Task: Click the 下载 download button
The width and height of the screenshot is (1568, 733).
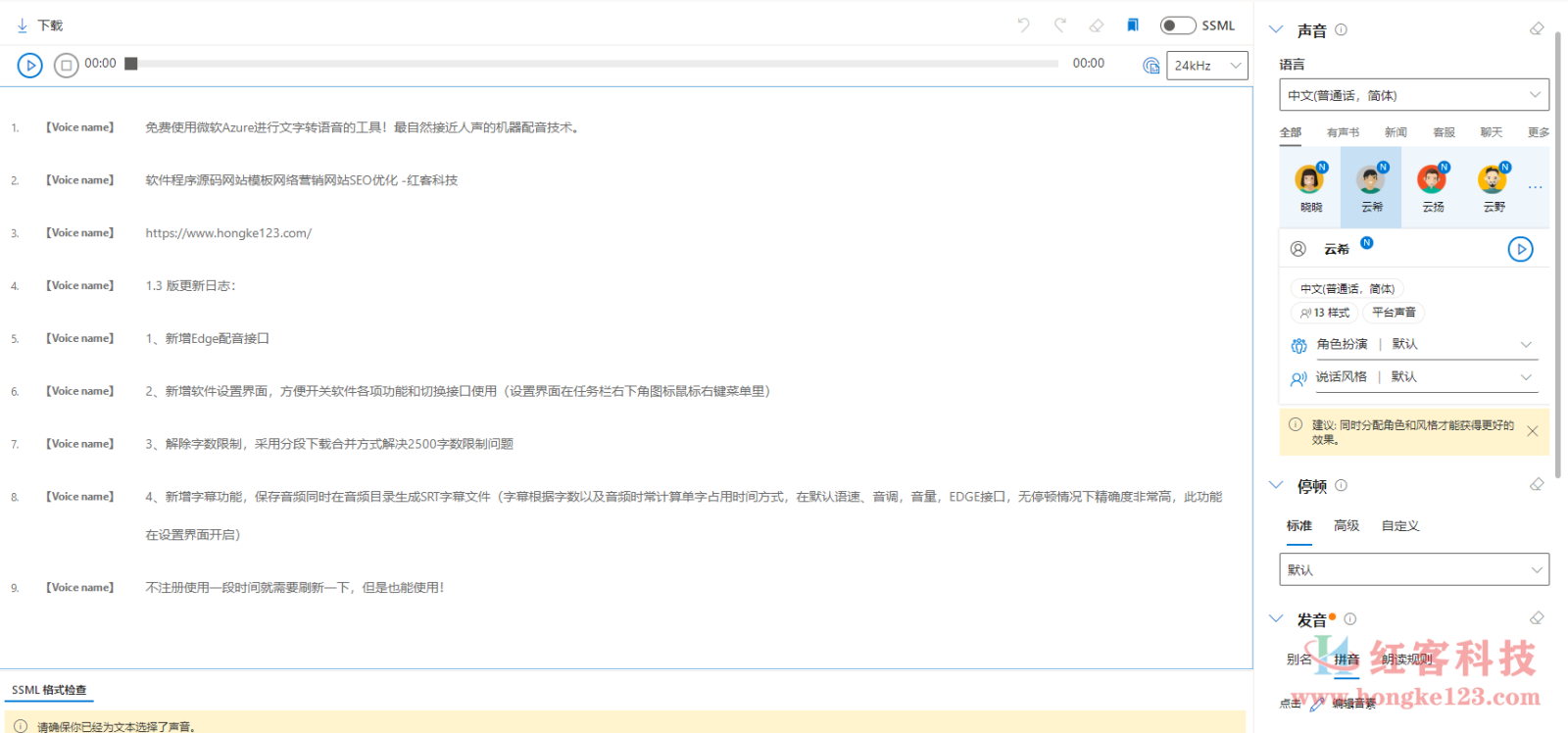Action: point(40,25)
